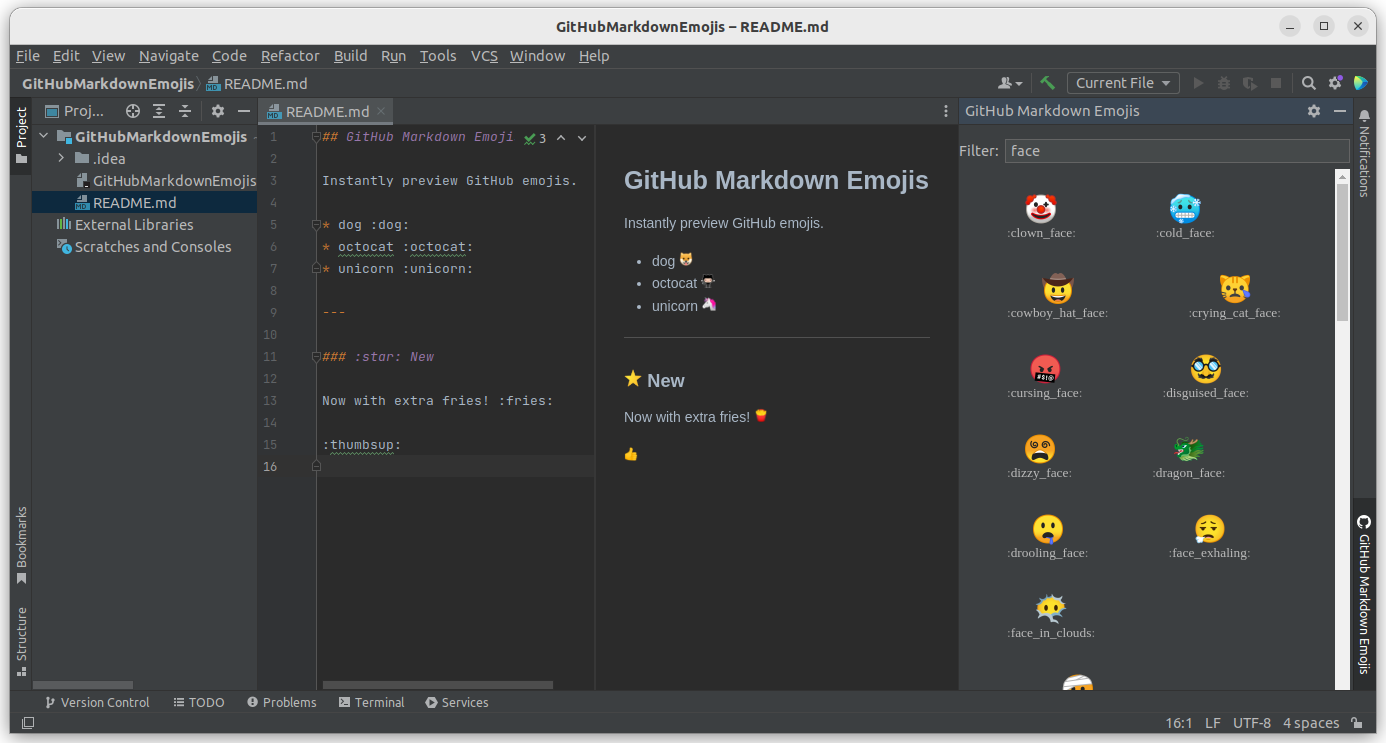Click the Stop square icon
1386x743 pixels.
pyautogui.click(x=1276, y=83)
